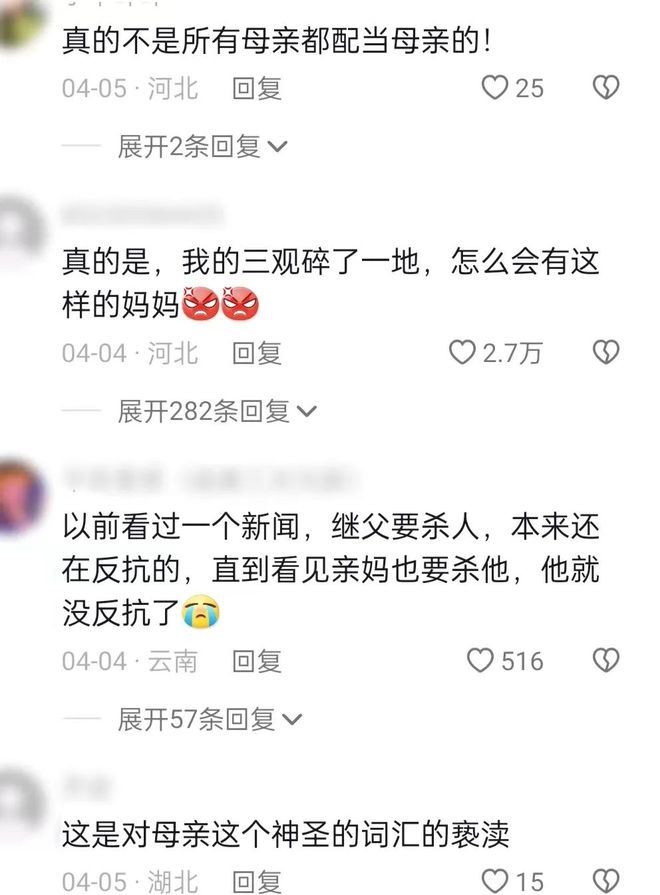
Task: Reply to the 04-05 河北 comment
Action: (257, 88)
